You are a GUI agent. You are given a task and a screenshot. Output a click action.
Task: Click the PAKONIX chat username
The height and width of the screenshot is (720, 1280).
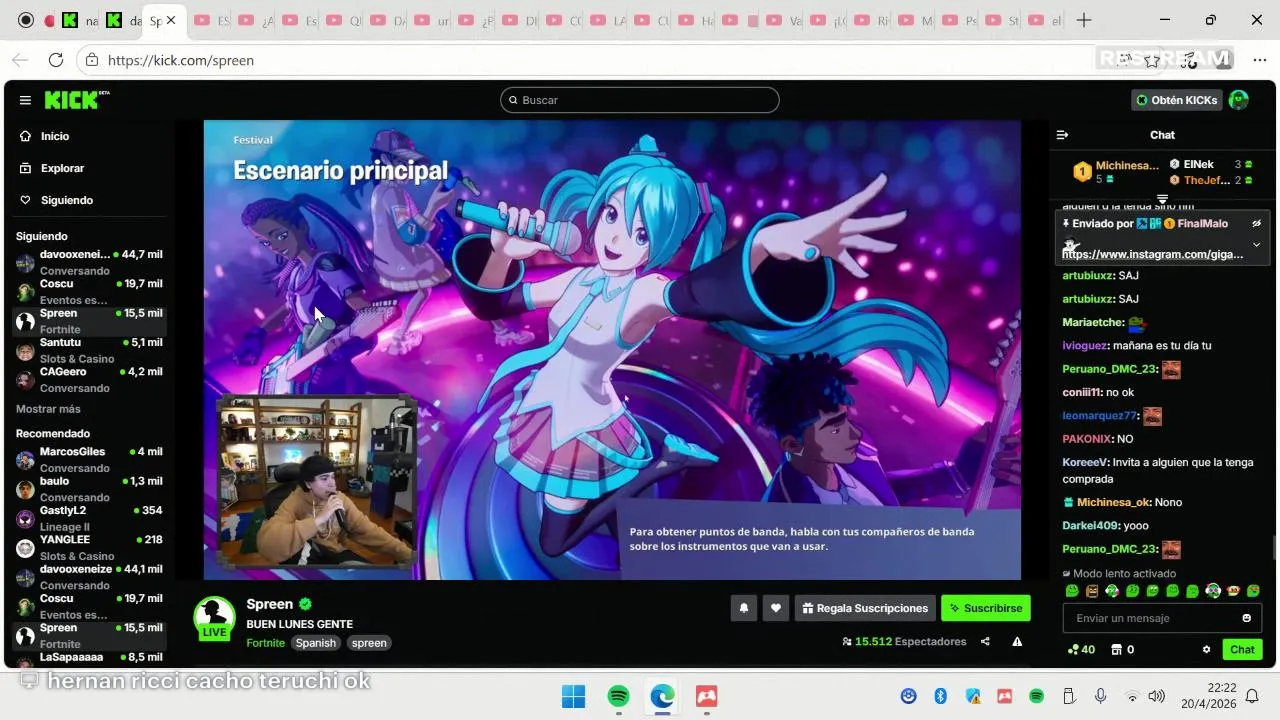pos(1087,439)
